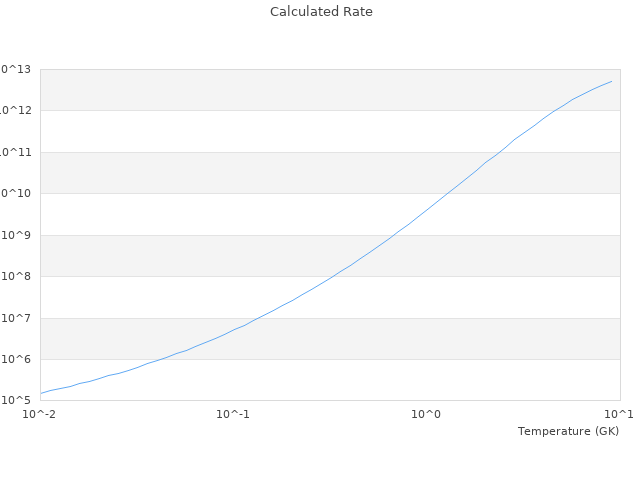Viewport: 640px width, 480px height.
Task: Click the "Temperature (GK)" x-axis label
Action: tap(568, 431)
